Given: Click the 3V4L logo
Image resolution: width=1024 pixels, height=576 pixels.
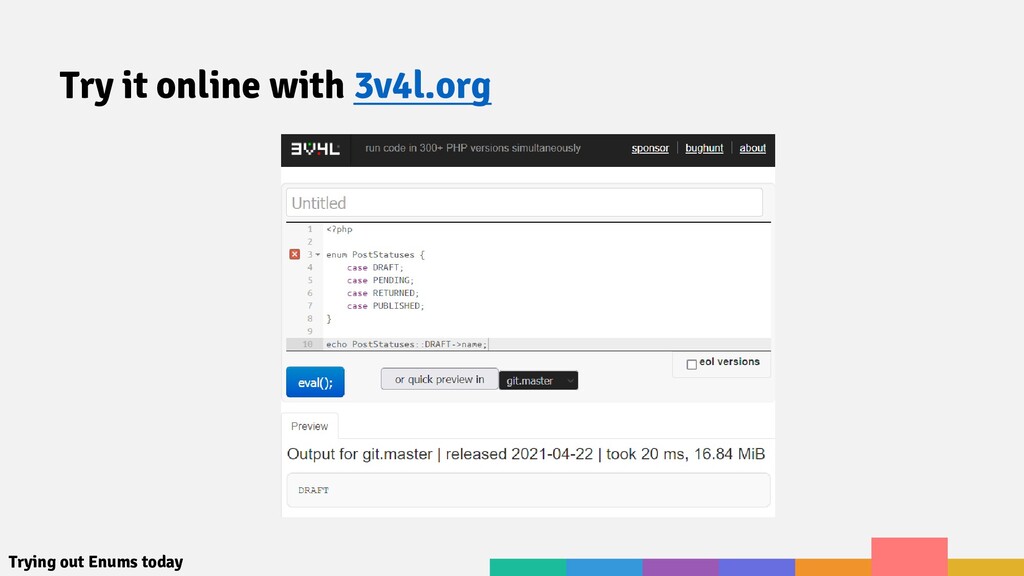Looking at the screenshot, I should [x=315, y=149].
